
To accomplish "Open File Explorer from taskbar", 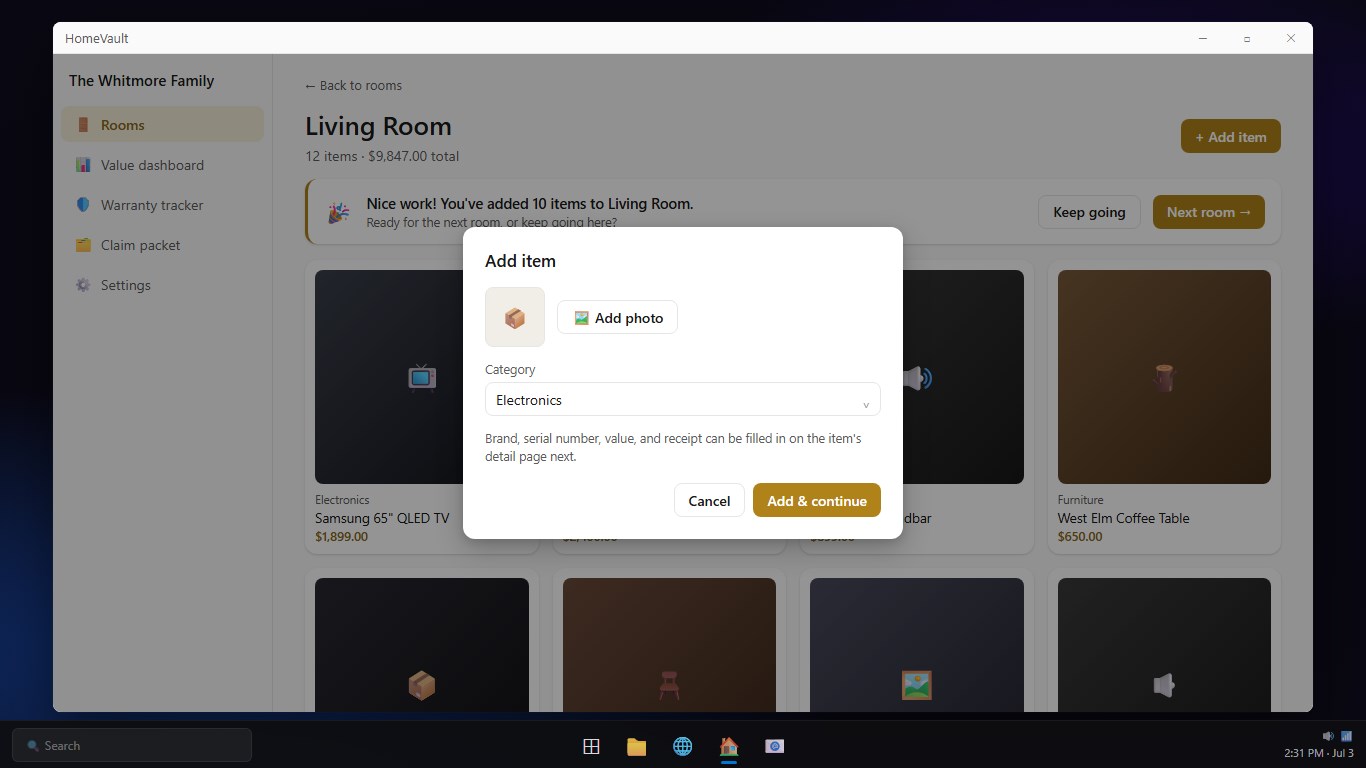I will (x=636, y=746).
